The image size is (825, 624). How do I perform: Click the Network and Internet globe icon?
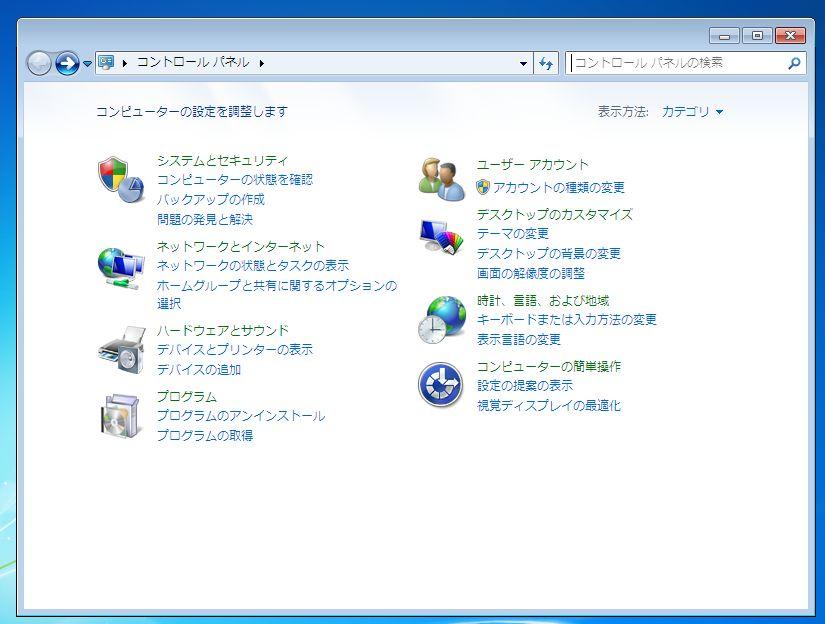coord(120,267)
